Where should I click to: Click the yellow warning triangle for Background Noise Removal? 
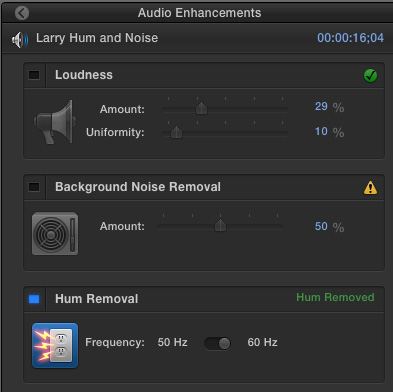[370, 188]
